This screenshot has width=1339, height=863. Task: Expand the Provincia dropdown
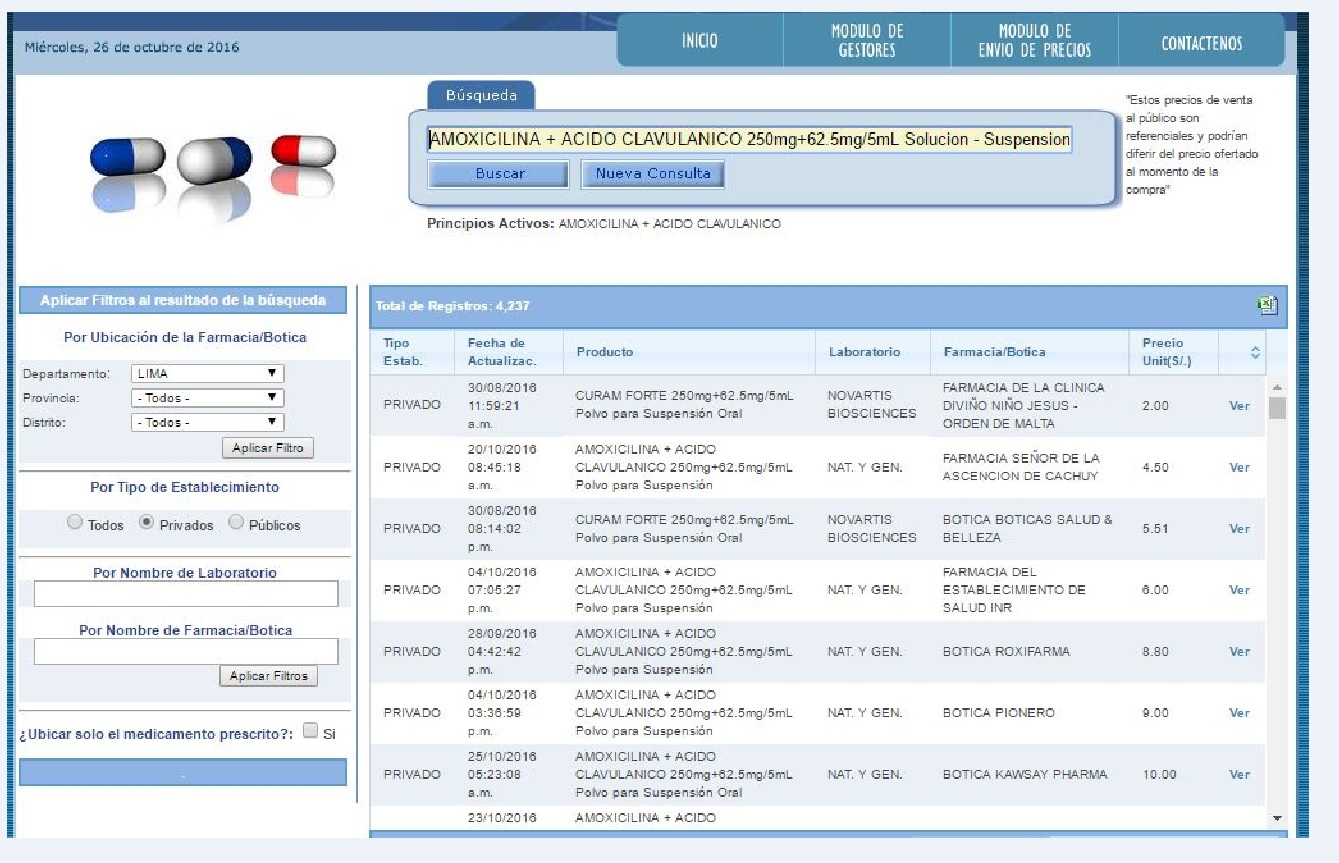[x=207, y=398]
